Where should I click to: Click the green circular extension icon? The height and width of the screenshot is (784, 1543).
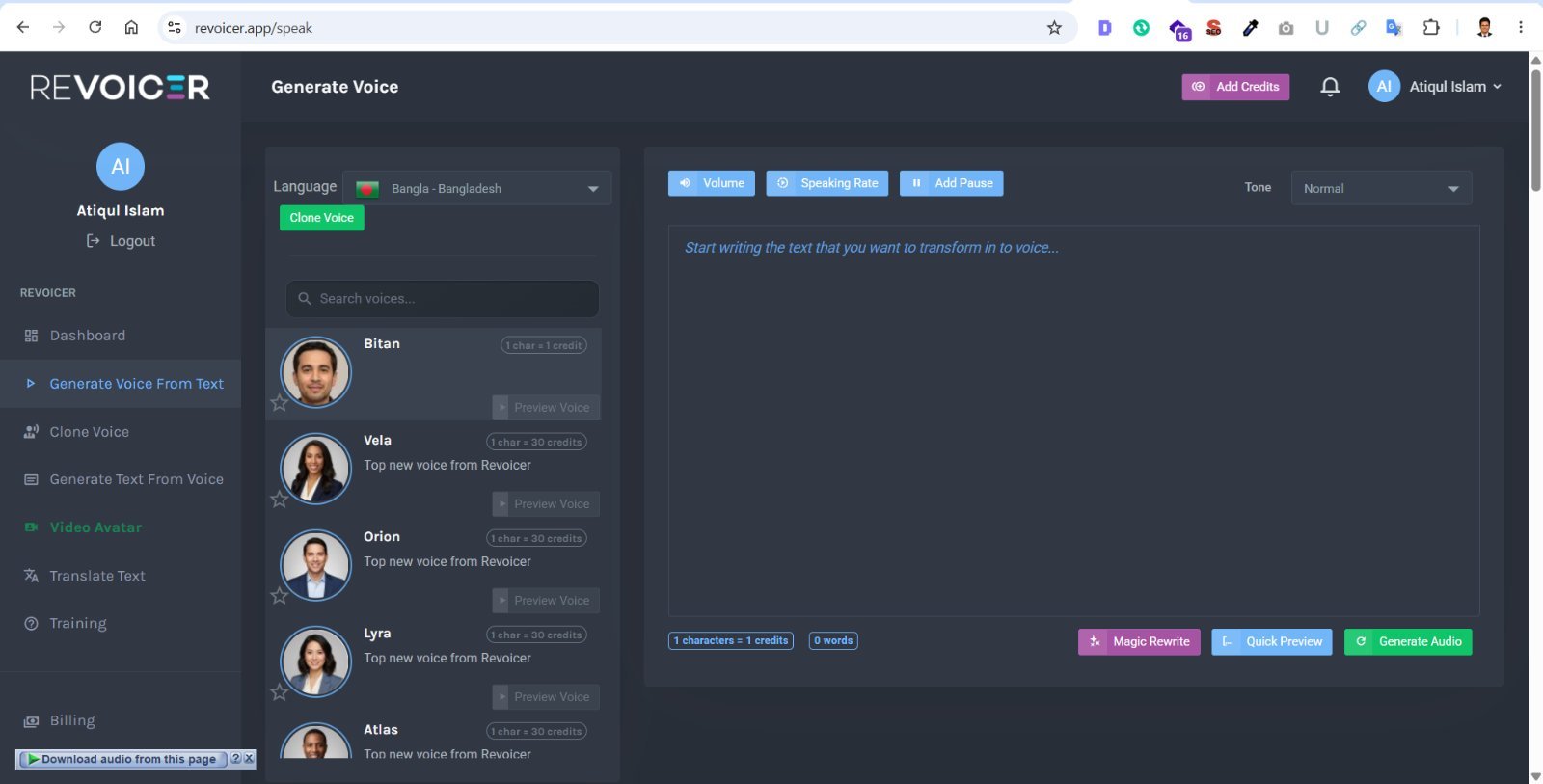(x=1141, y=28)
